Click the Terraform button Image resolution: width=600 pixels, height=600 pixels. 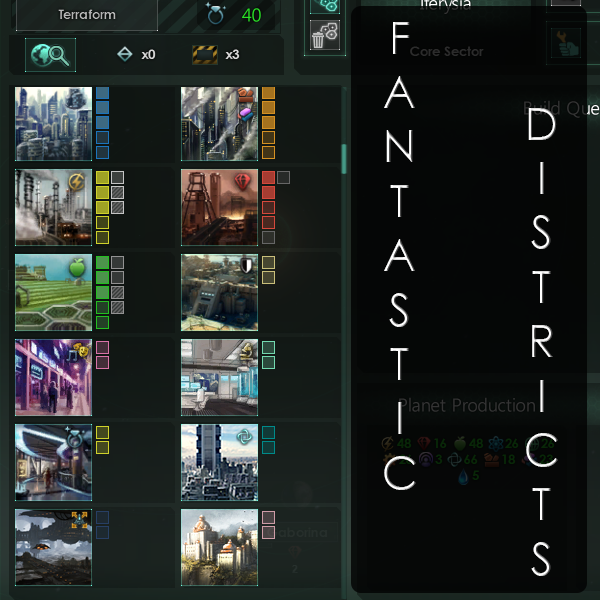point(86,15)
